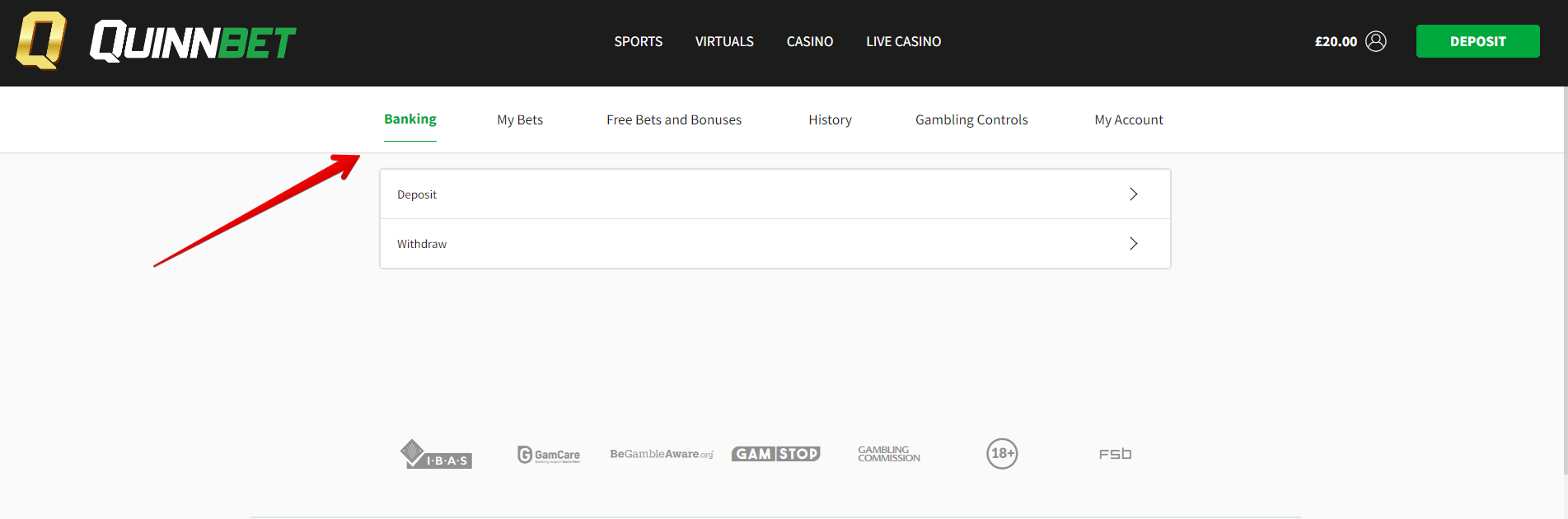1568x519 pixels.
Task: Click the gold Q logo icon
Action: [x=41, y=40]
